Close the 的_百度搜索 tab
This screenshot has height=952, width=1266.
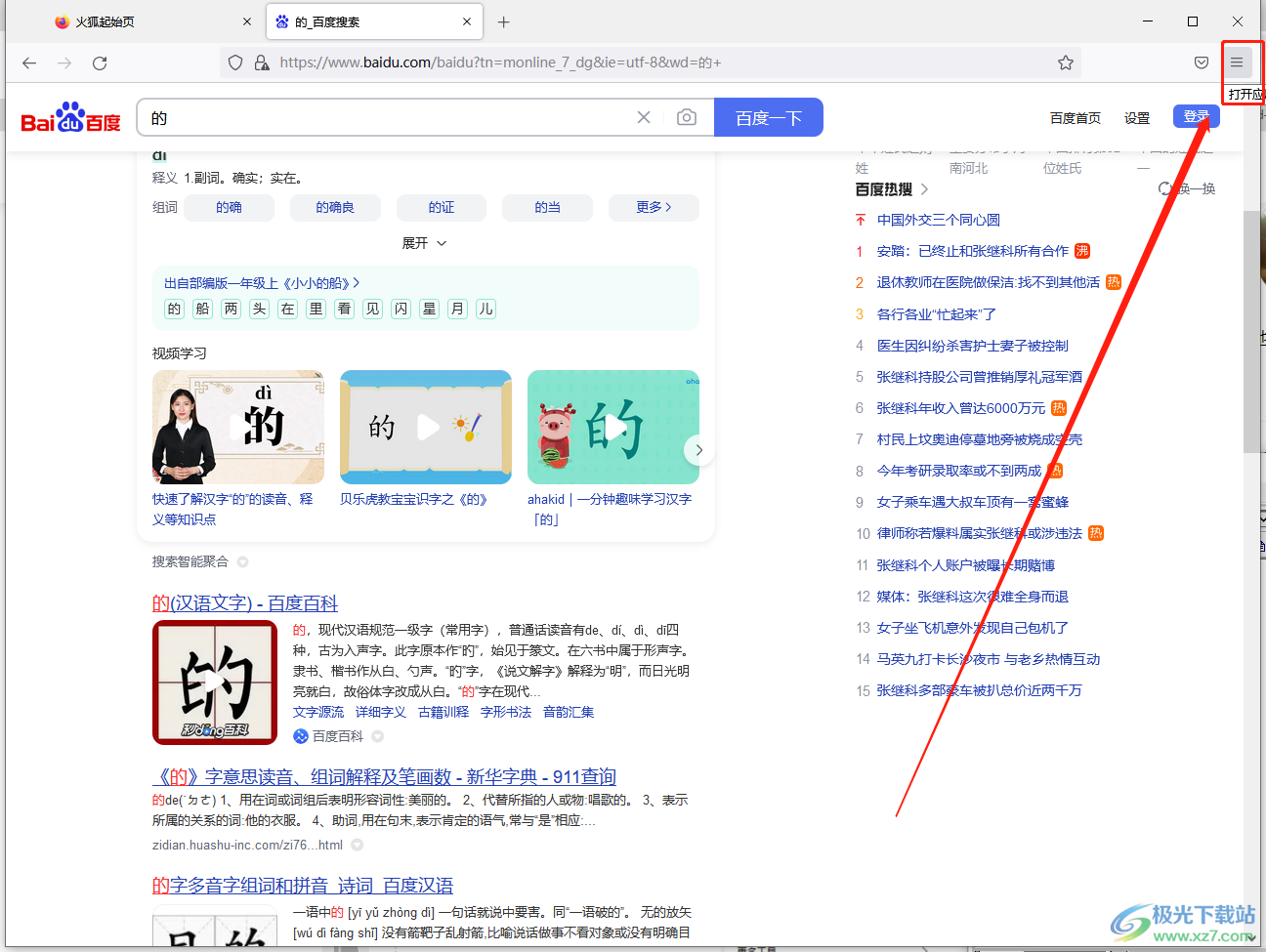(x=467, y=21)
